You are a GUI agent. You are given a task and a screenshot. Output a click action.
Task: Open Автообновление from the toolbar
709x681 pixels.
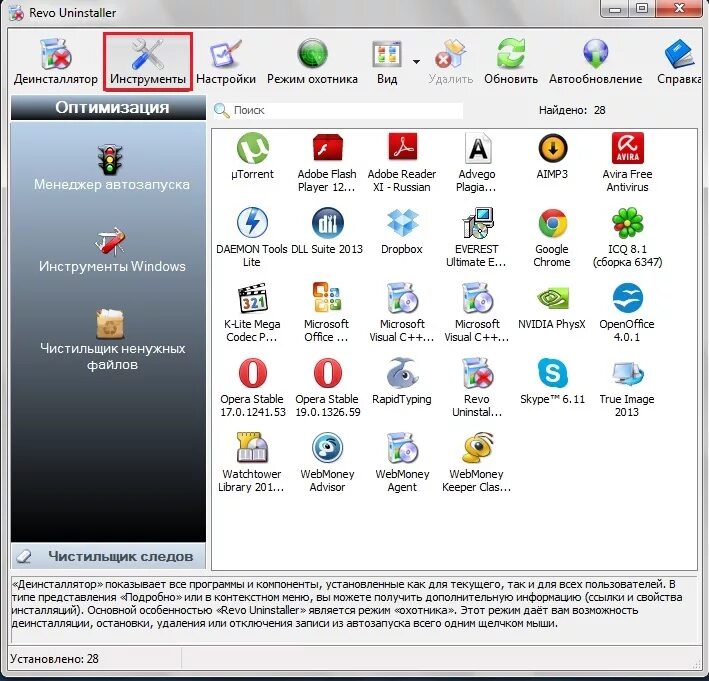(x=596, y=62)
